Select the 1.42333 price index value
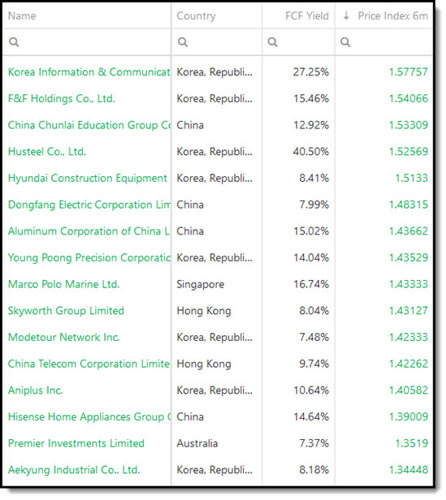The image size is (446, 500). [409, 337]
